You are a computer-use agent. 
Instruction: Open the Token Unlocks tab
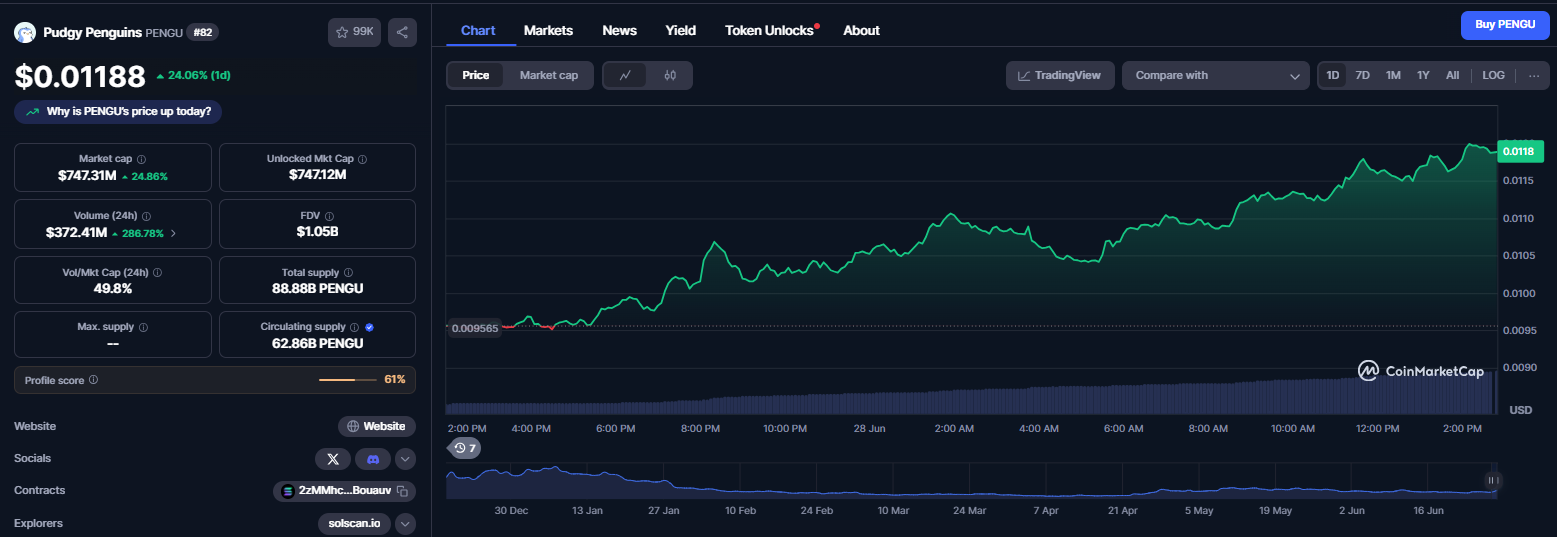click(x=770, y=30)
